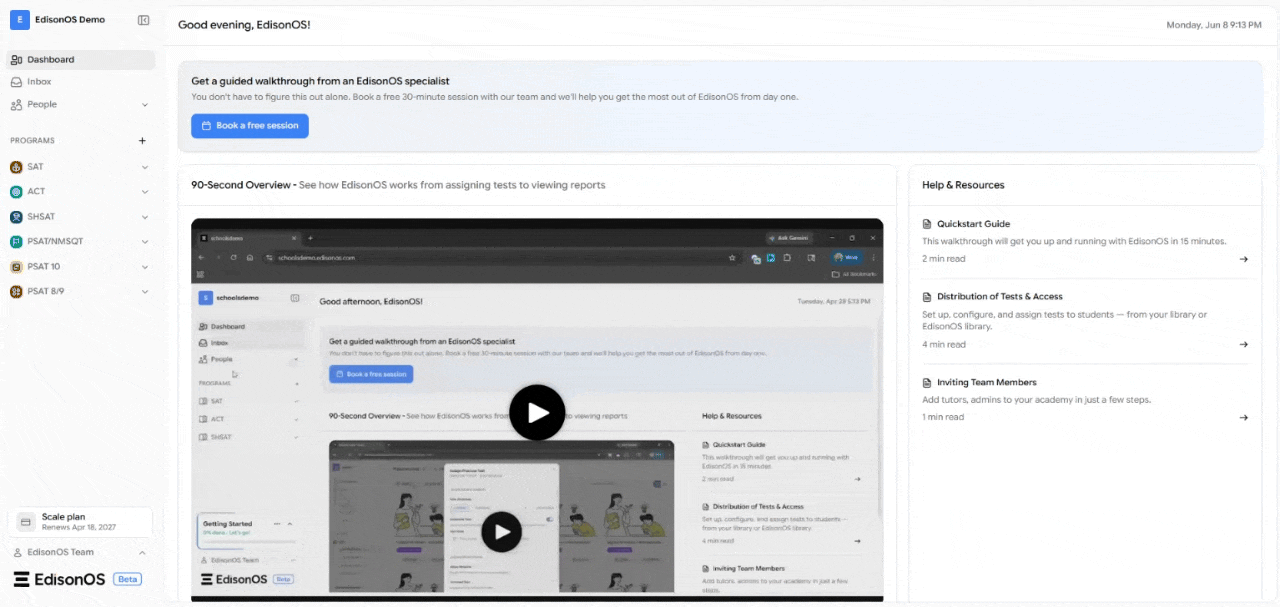Click the EdisonOS Demo workspace name
1280x607 pixels.
(70, 20)
